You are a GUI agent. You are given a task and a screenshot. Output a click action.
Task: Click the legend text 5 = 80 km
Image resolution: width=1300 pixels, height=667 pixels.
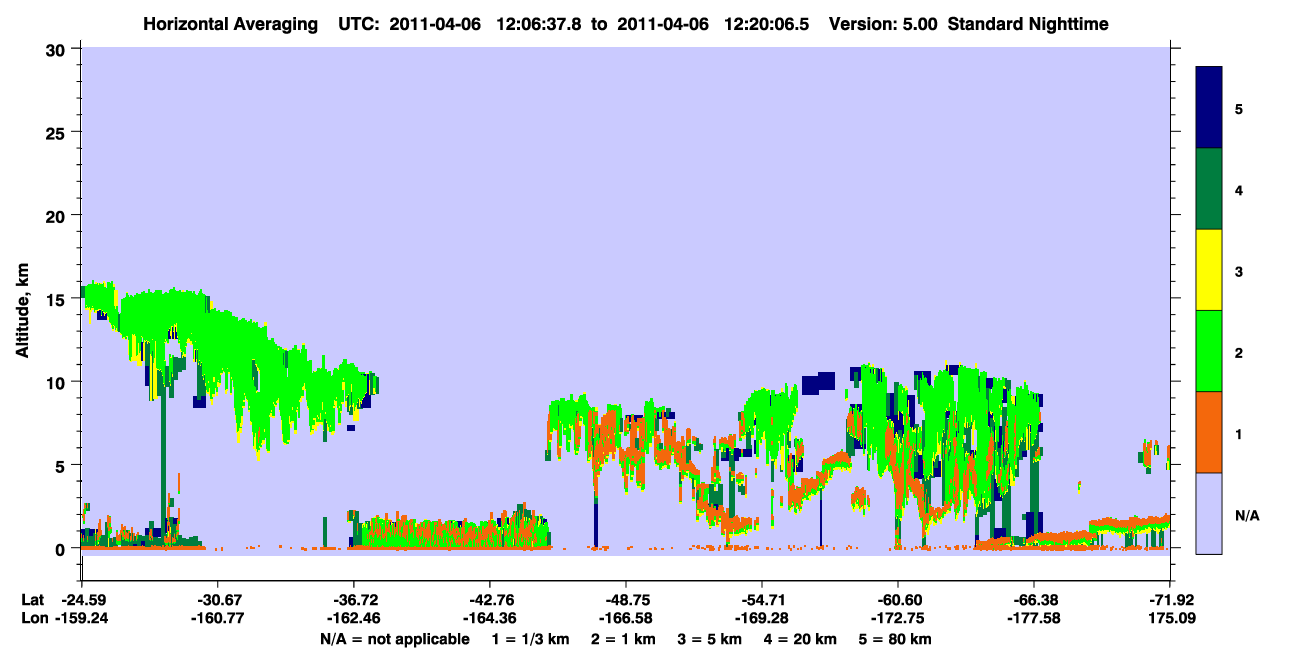pyautogui.click(x=895, y=639)
